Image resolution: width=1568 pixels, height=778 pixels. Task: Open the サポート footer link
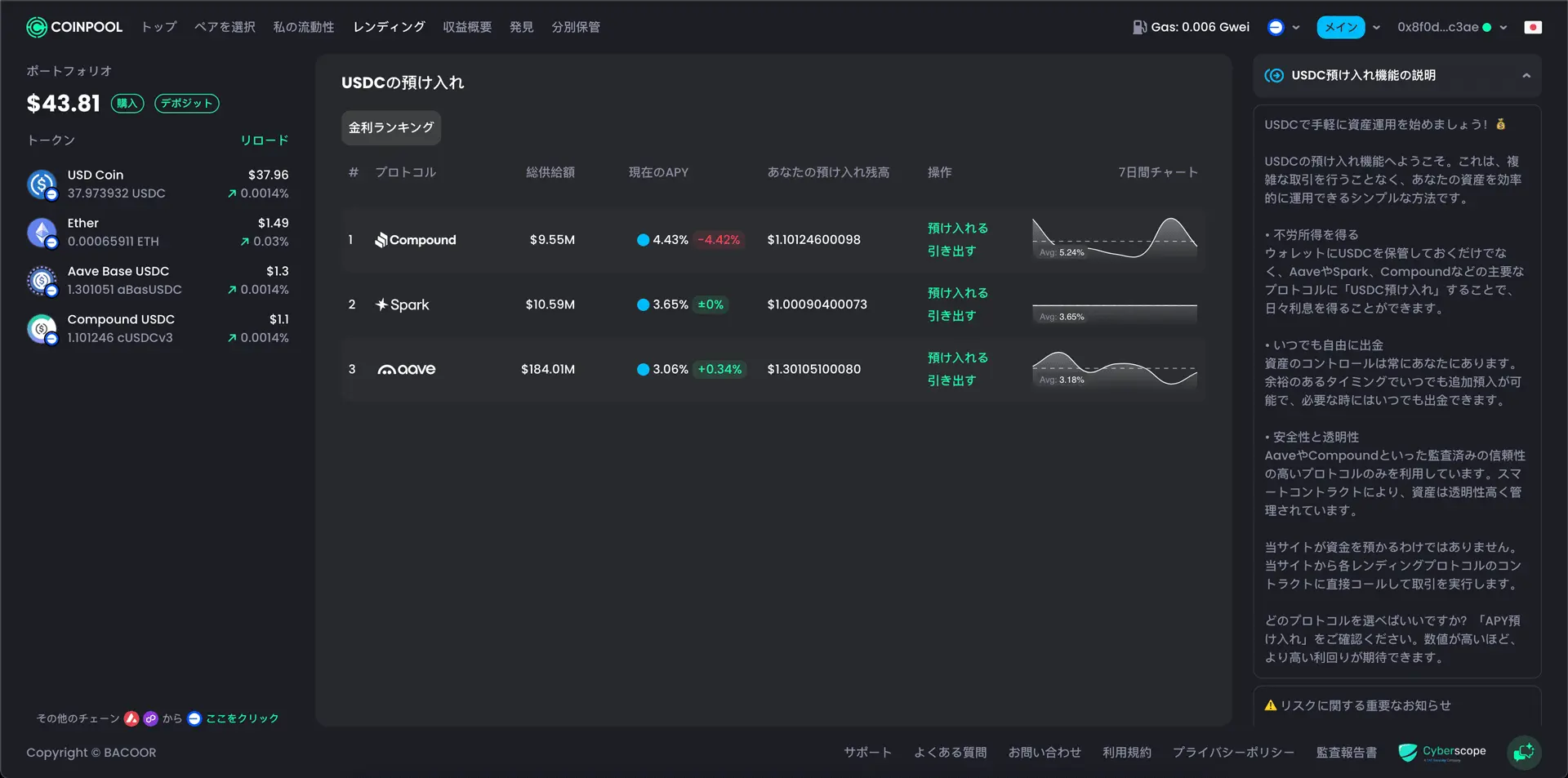point(867,753)
